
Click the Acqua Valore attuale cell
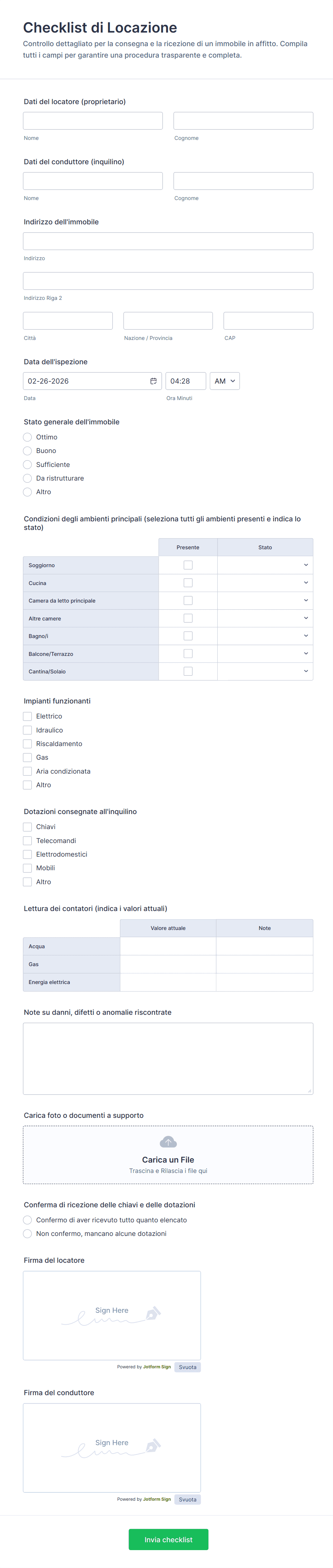coord(168,946)
